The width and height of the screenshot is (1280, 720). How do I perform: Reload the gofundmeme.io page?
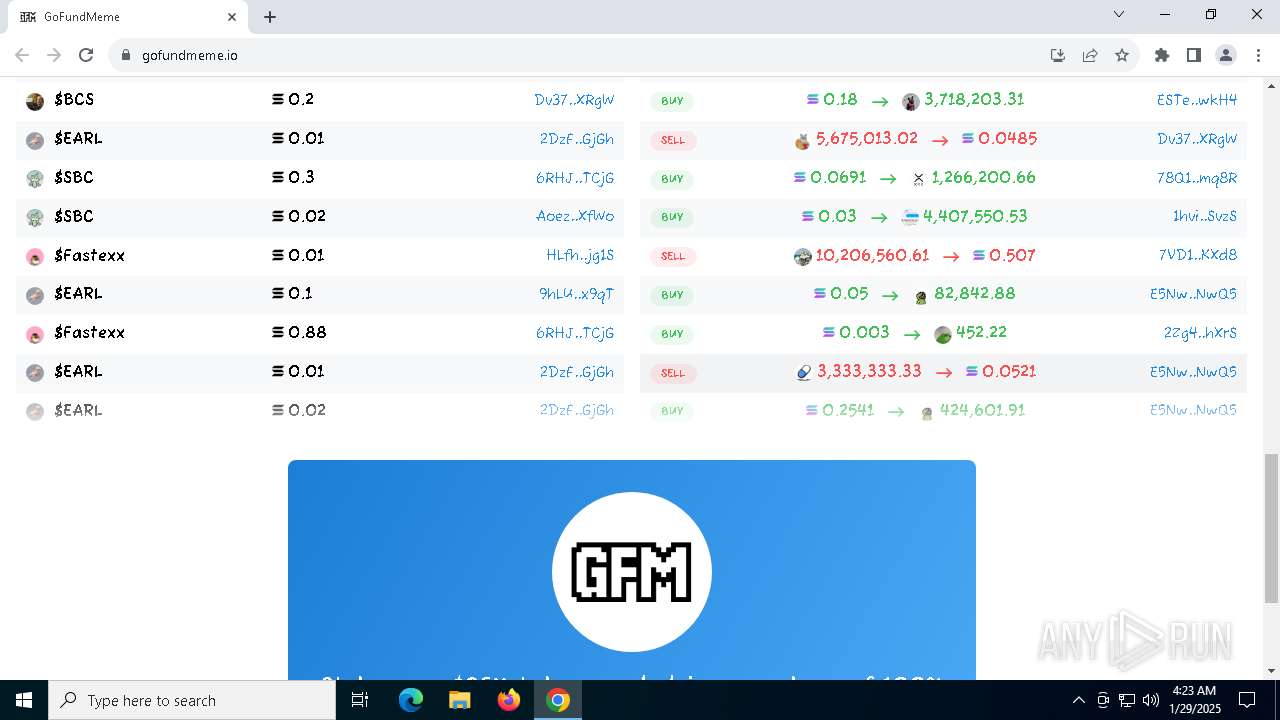pos(86,55)
